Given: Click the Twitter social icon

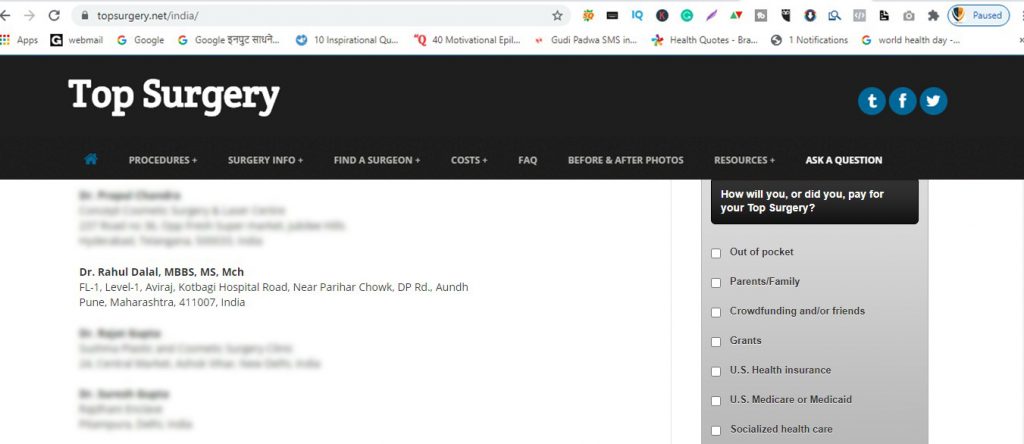Looking at the screenshot, I should click(x=933, y=101).
